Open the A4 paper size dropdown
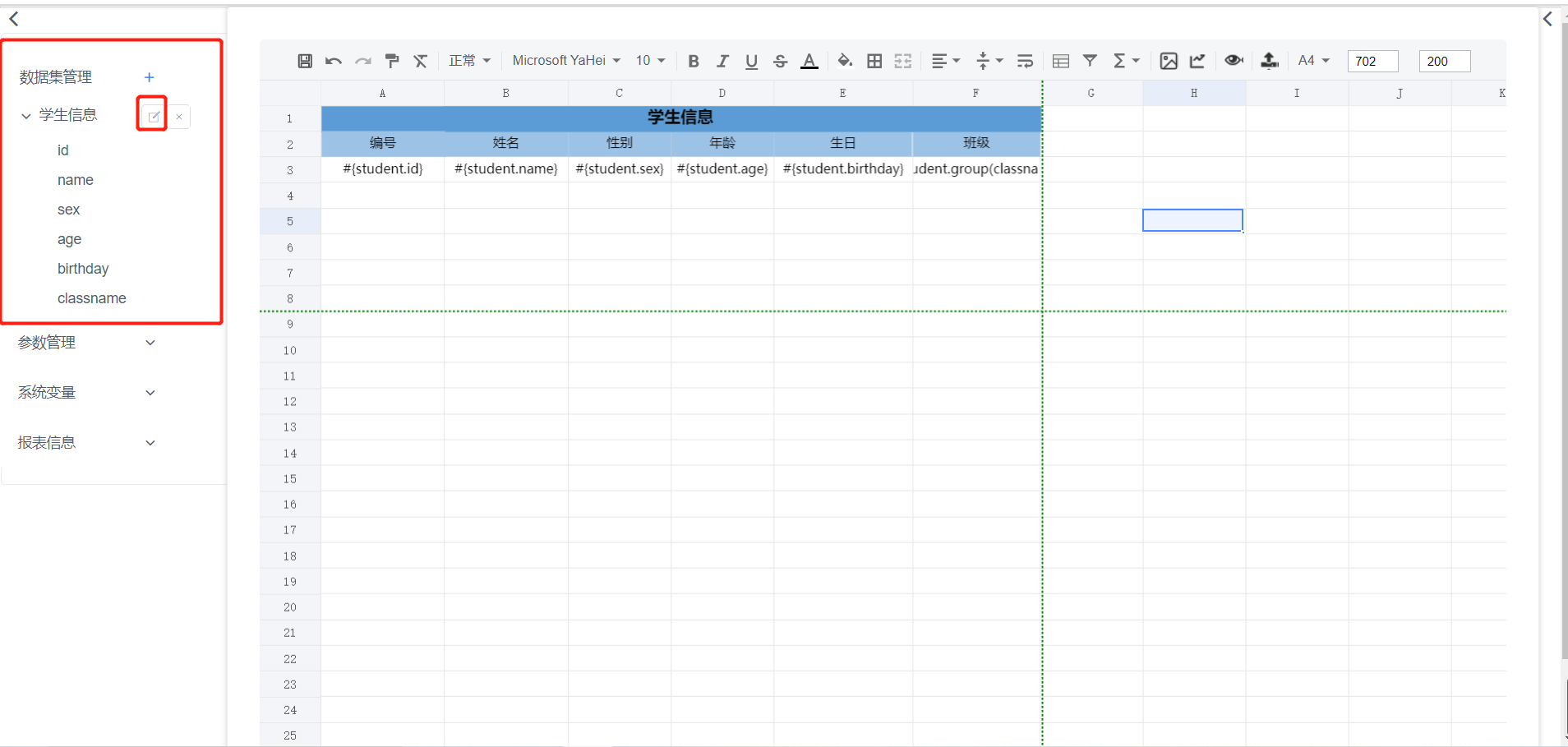The height and width of the screenshot is (747, 1568). pyautogui.click(x=1313, y=61)
